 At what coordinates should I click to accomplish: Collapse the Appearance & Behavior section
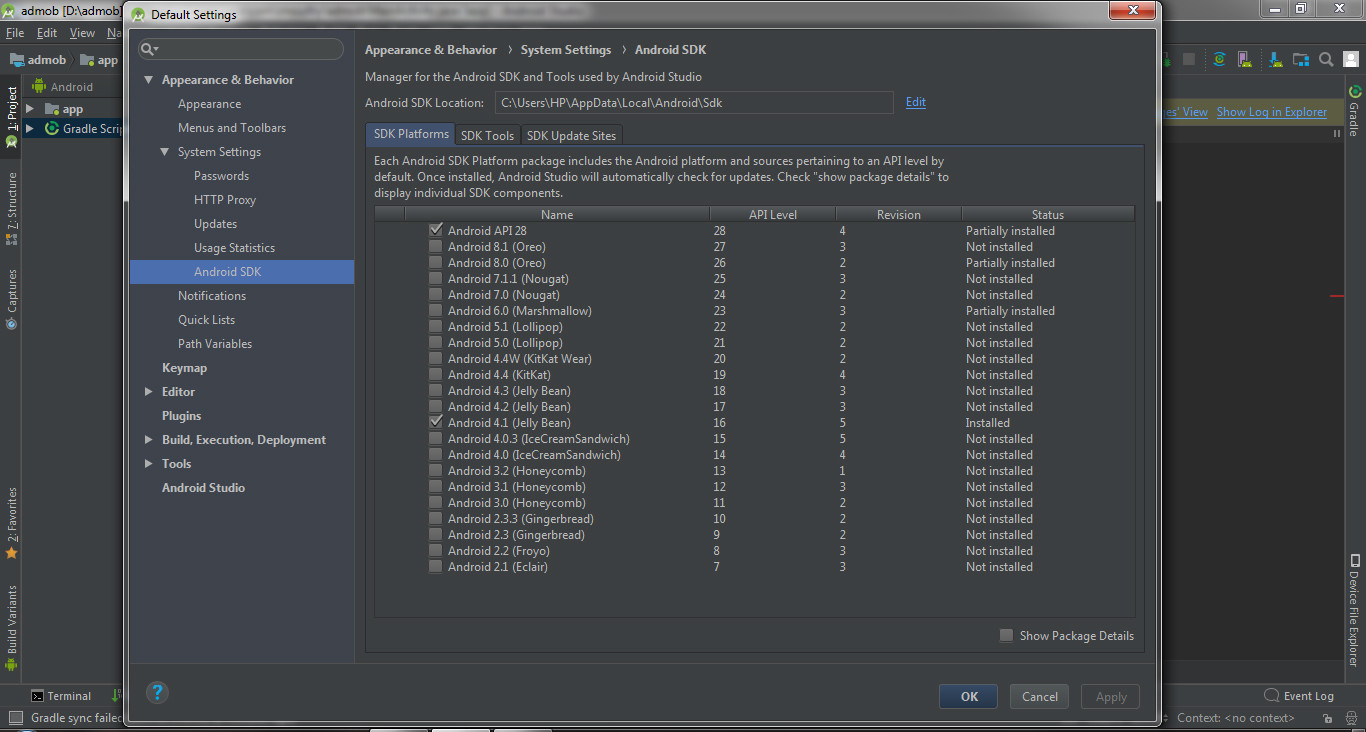click(149, 80)
